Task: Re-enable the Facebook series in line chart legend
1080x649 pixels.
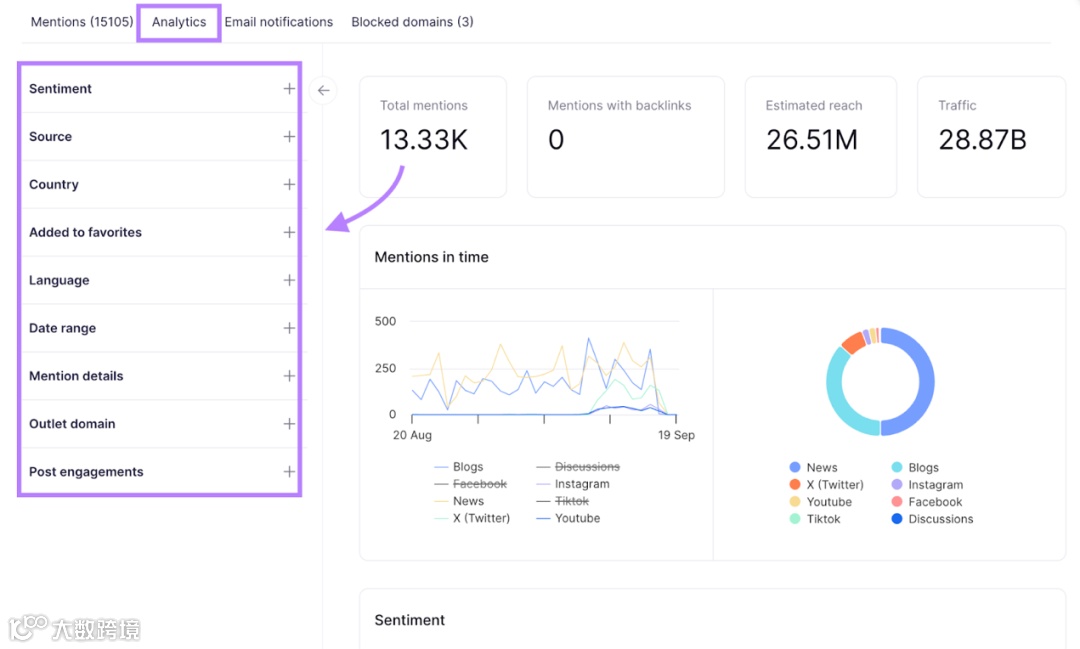Action: click(x=470, y=484)
